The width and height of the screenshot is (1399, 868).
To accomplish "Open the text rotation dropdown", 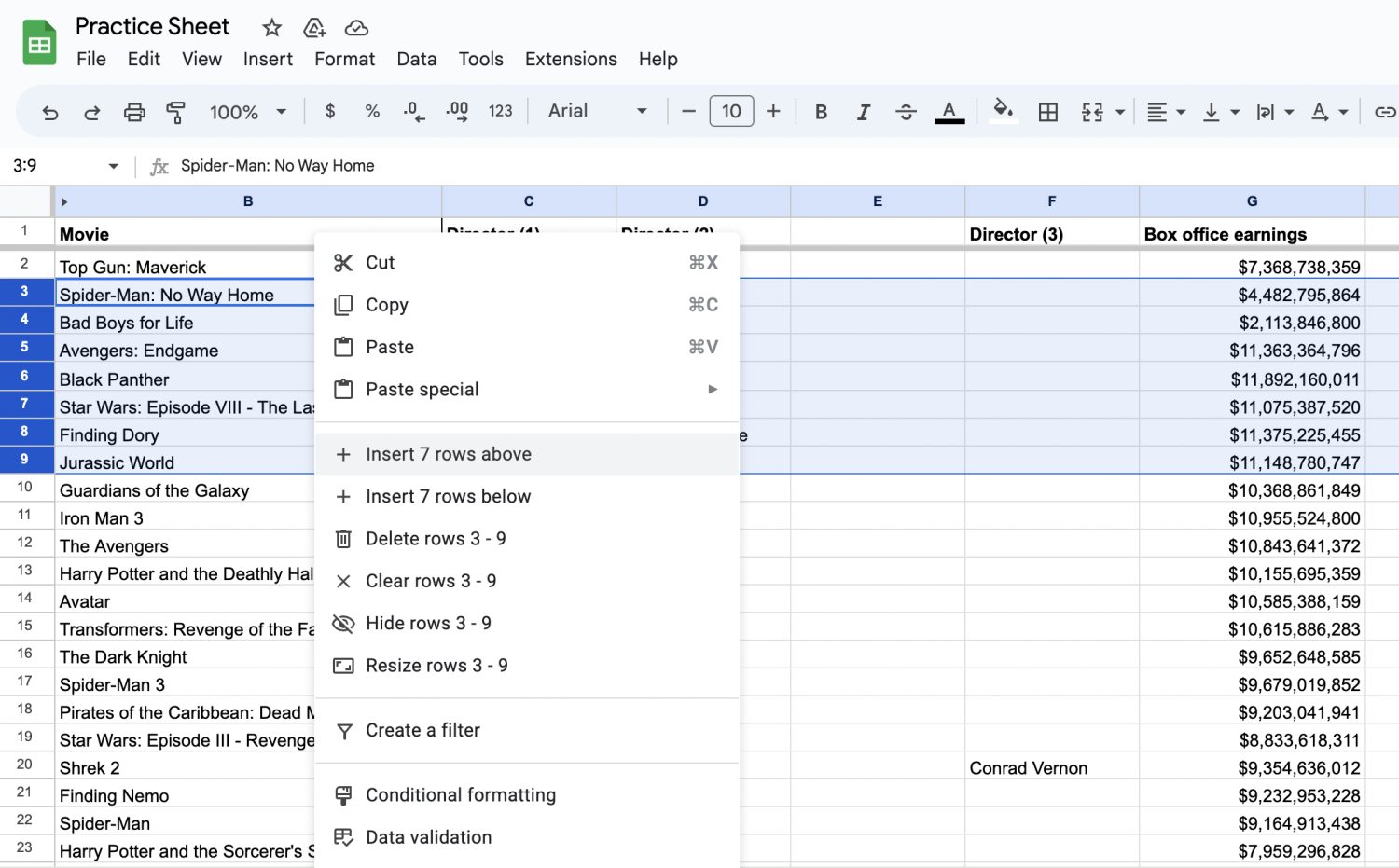I will pos(1329,112).
